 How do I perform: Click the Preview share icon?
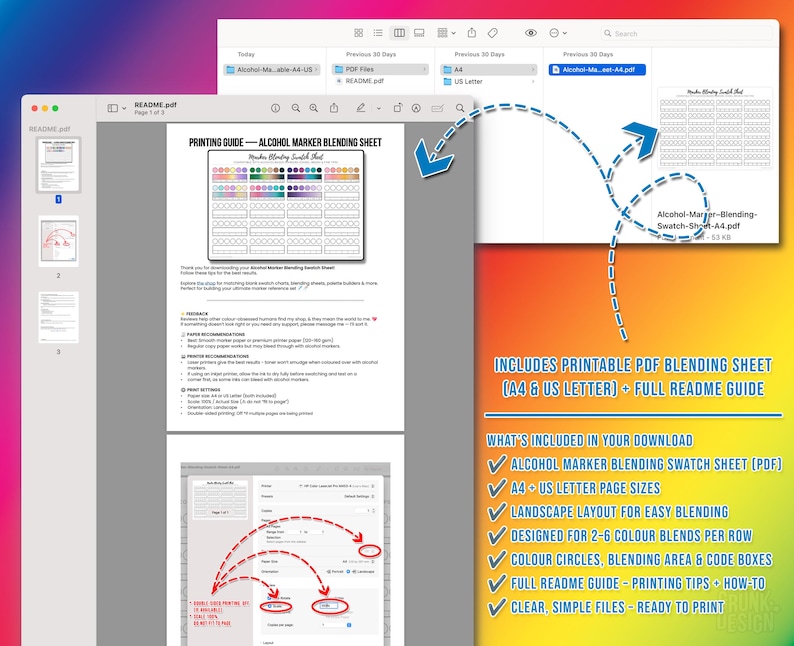(x=334, y=108)
